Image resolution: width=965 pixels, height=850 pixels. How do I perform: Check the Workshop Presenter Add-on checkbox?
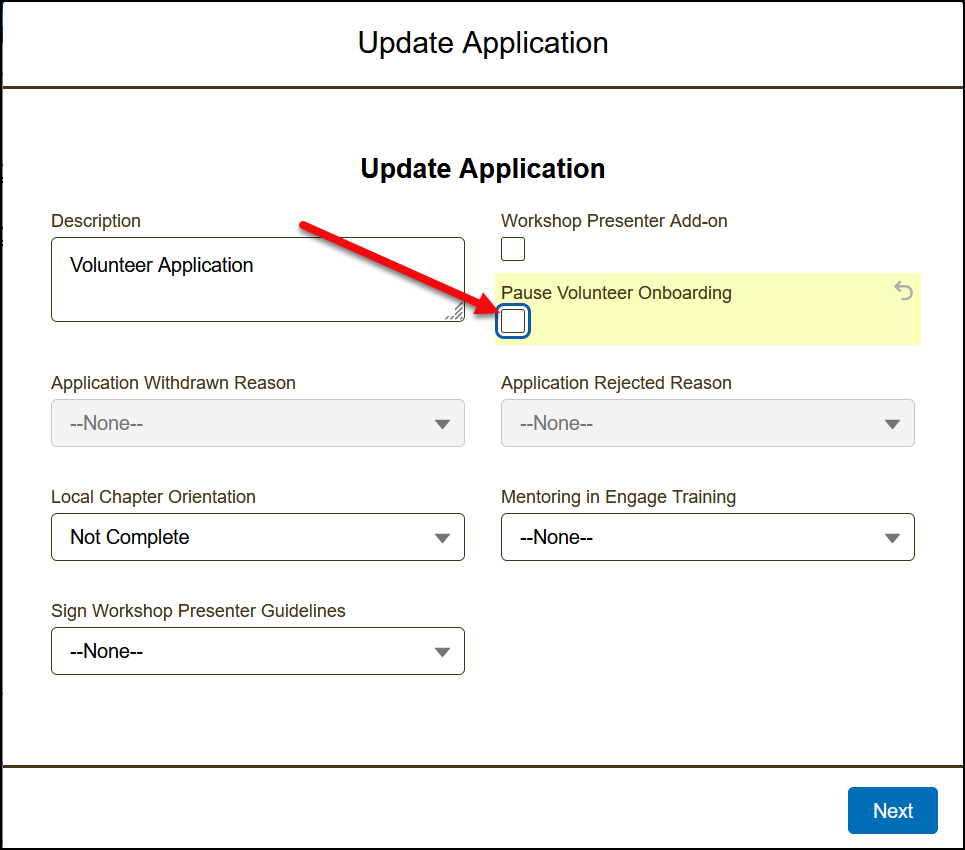[513, 249]
